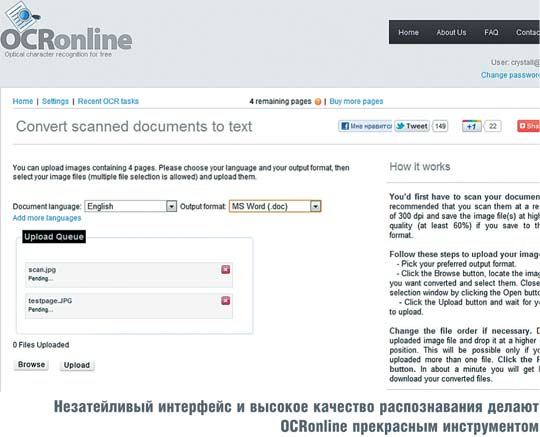The height and width of the screenshot is (437, 540).
Task: Open the About Us menu item
Action: 451,32
